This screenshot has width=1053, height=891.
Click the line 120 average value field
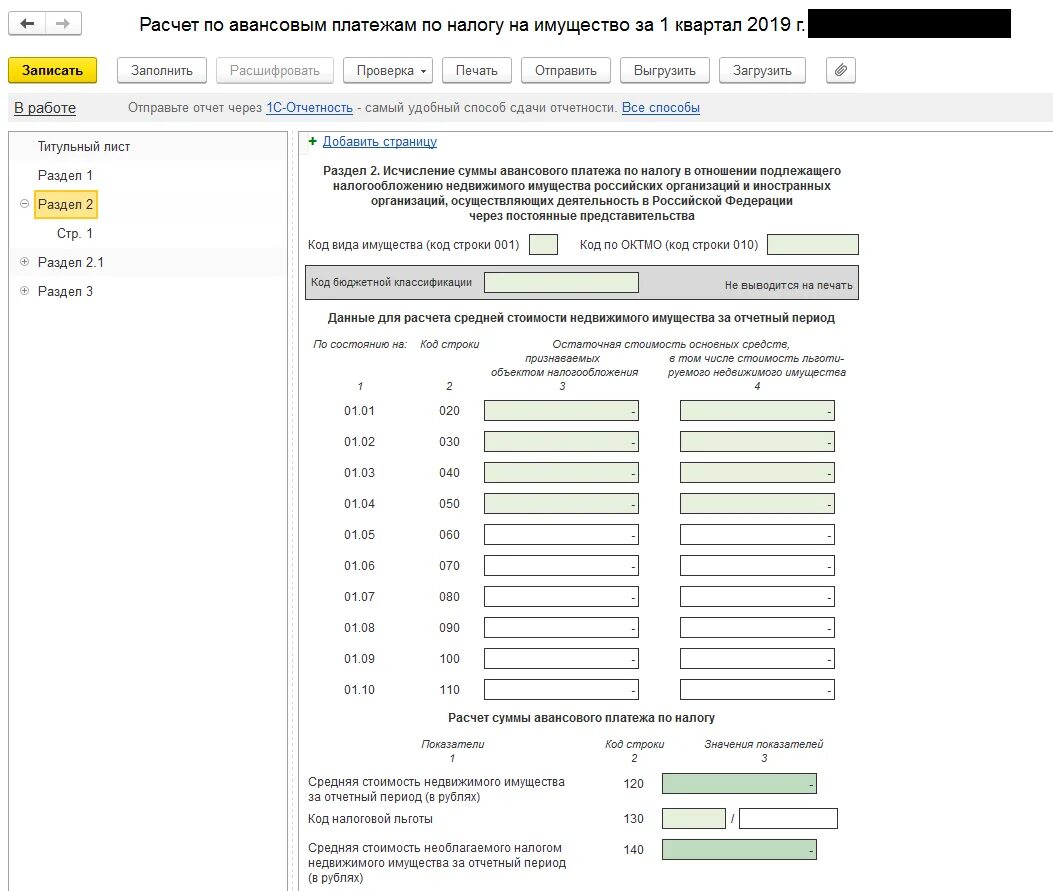click(739, 784)
